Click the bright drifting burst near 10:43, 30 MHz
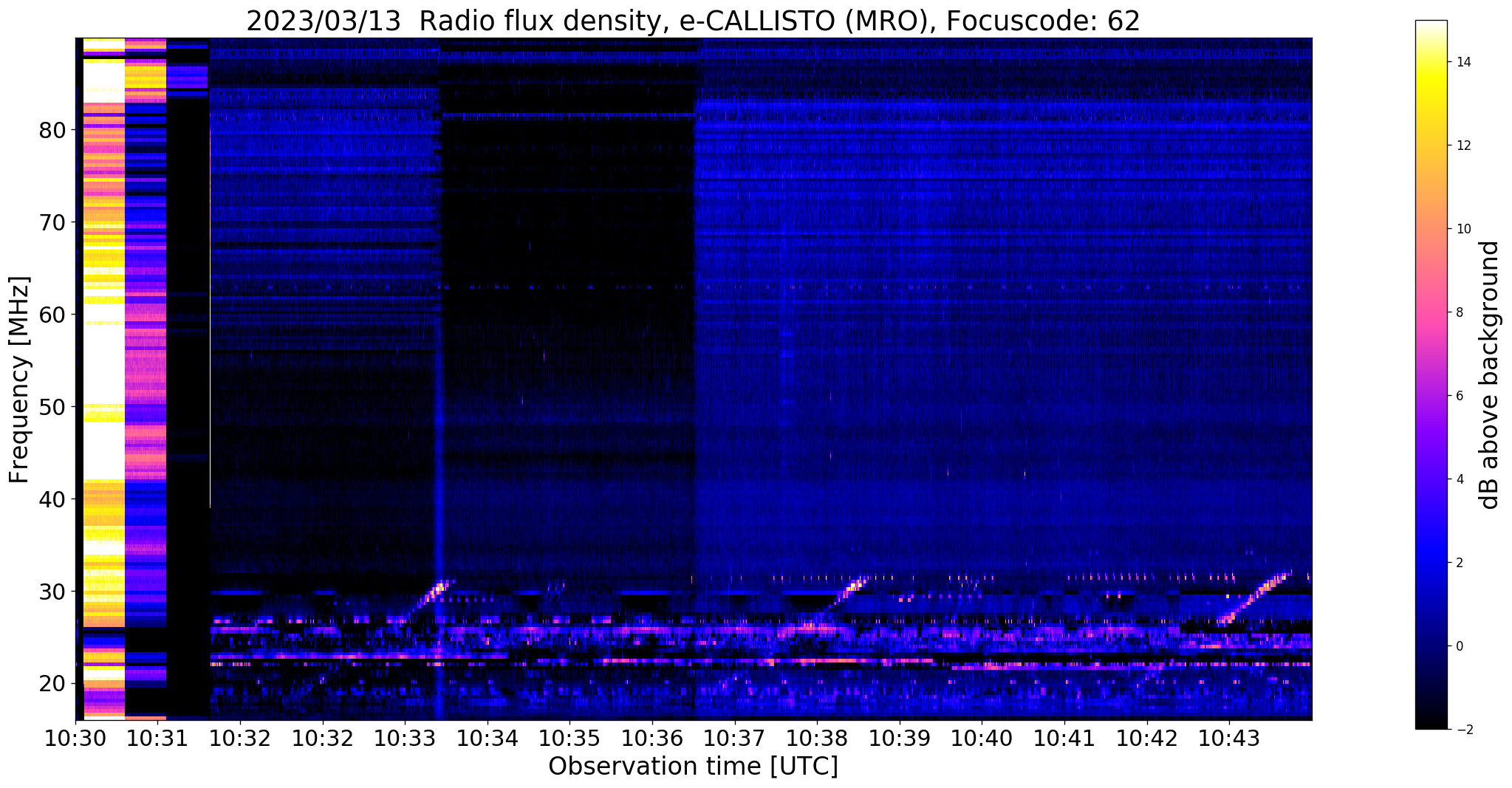1512x788 pixels. click(x=1254, y=597)
